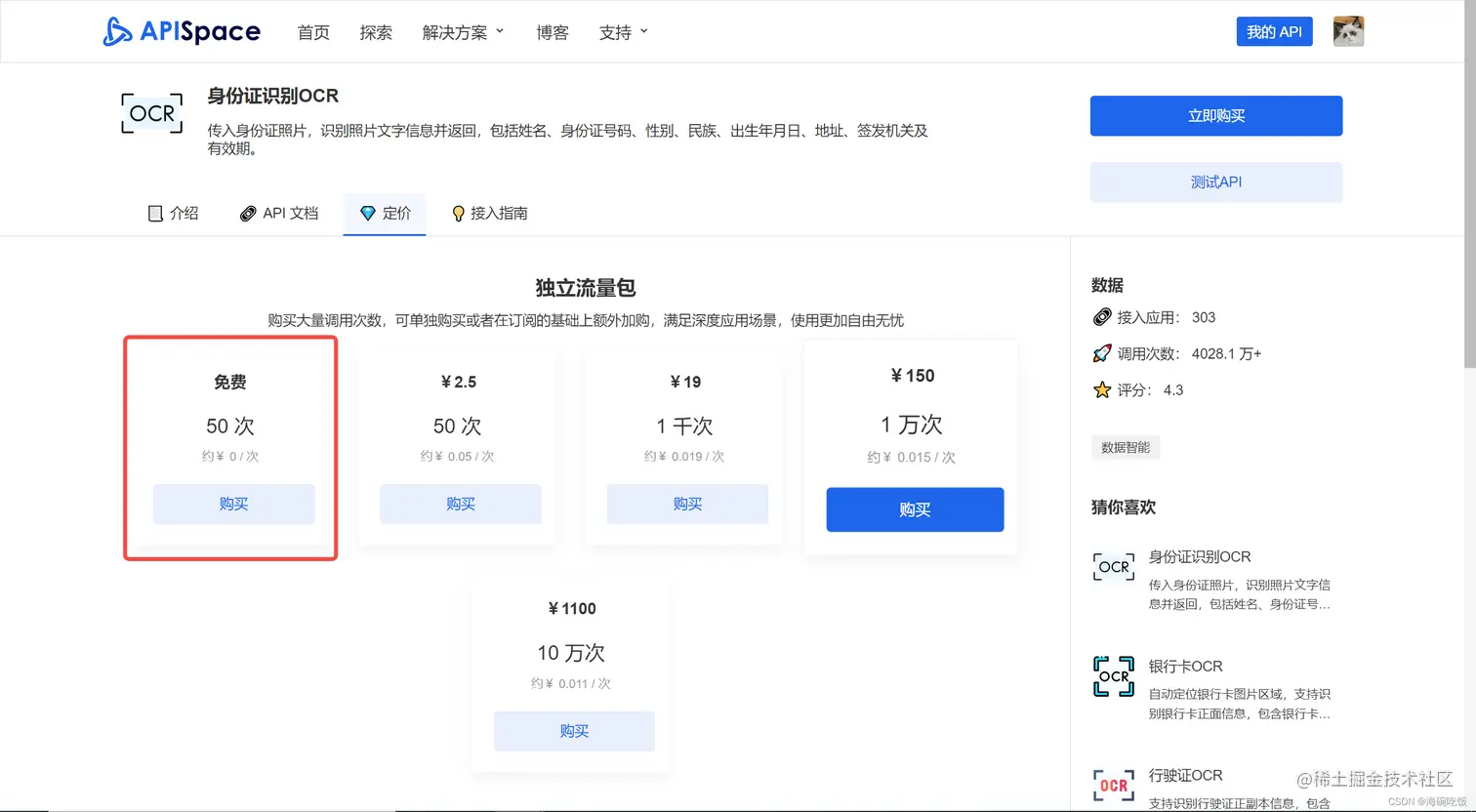Open the 博客 page from navigation
The height and width of the screenshot is (812, 1476).
(x=553, y=31)
